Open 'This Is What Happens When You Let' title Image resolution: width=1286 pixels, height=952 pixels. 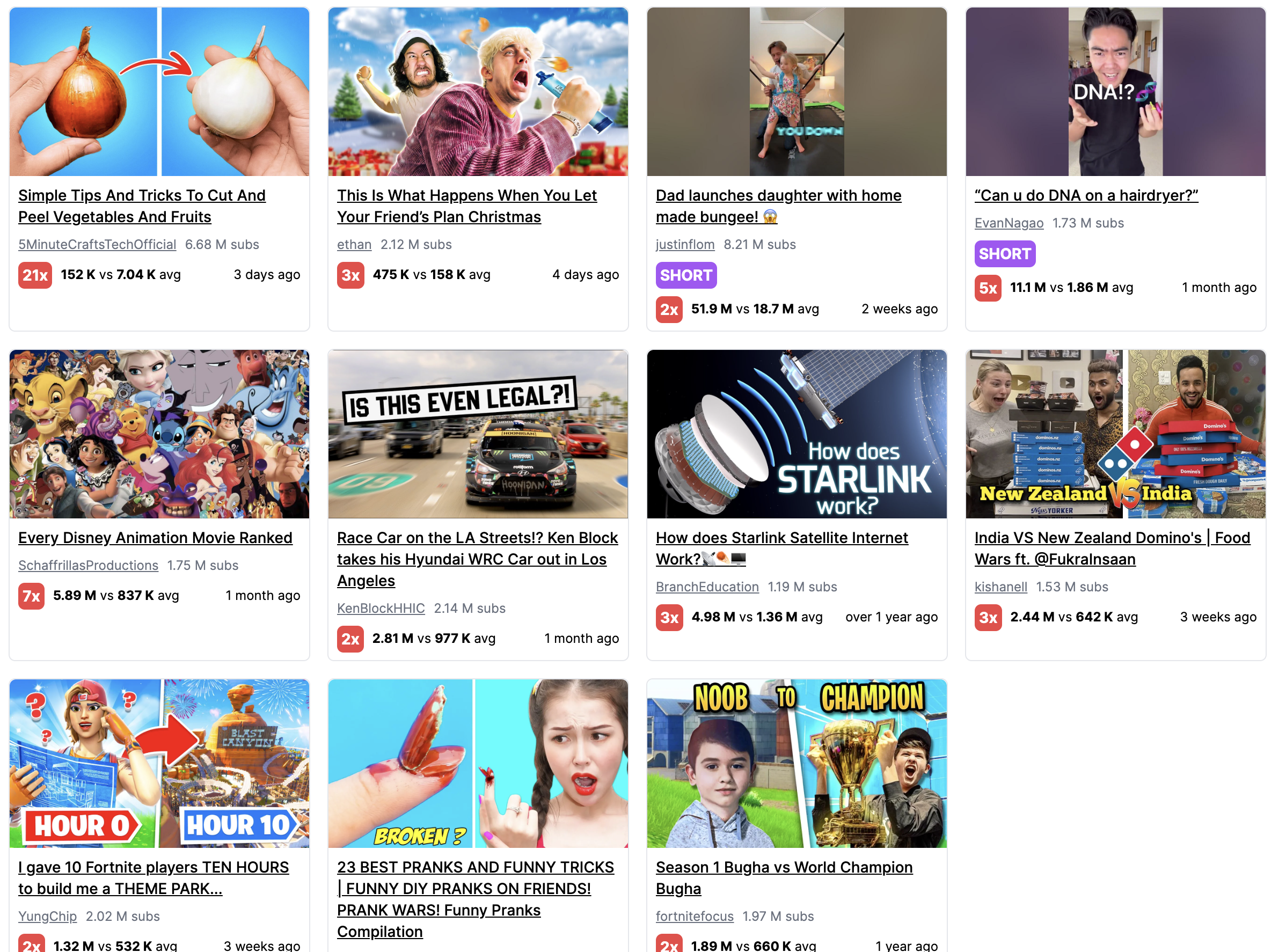[467, 206]
